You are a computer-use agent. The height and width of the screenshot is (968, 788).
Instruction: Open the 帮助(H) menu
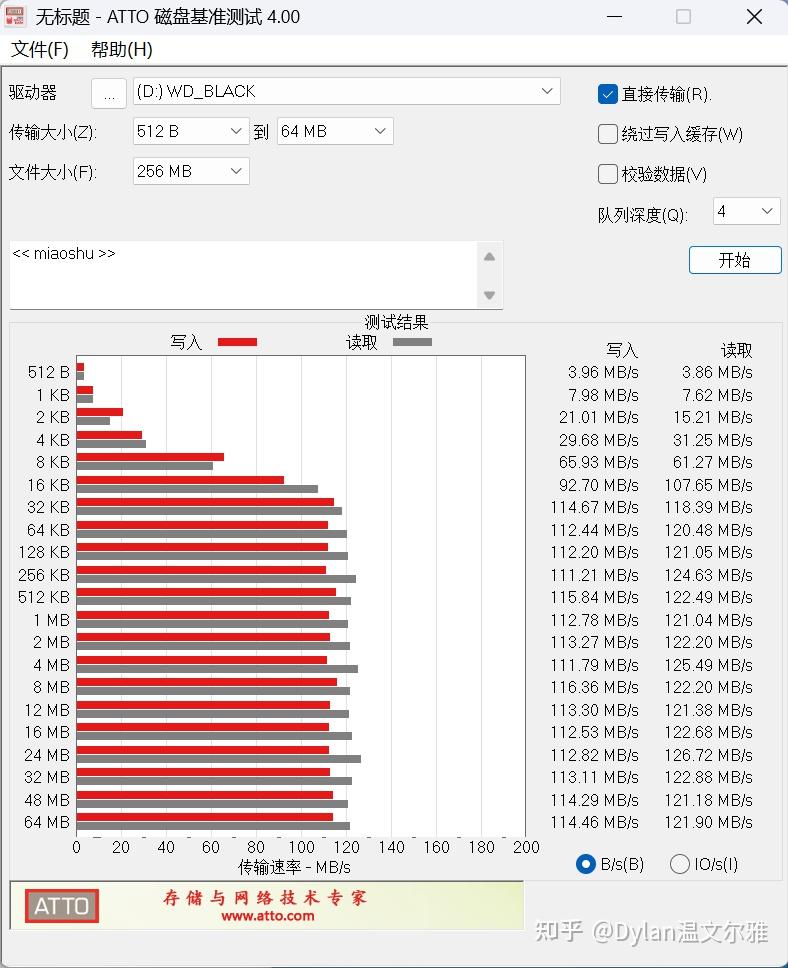pos(122,49)
